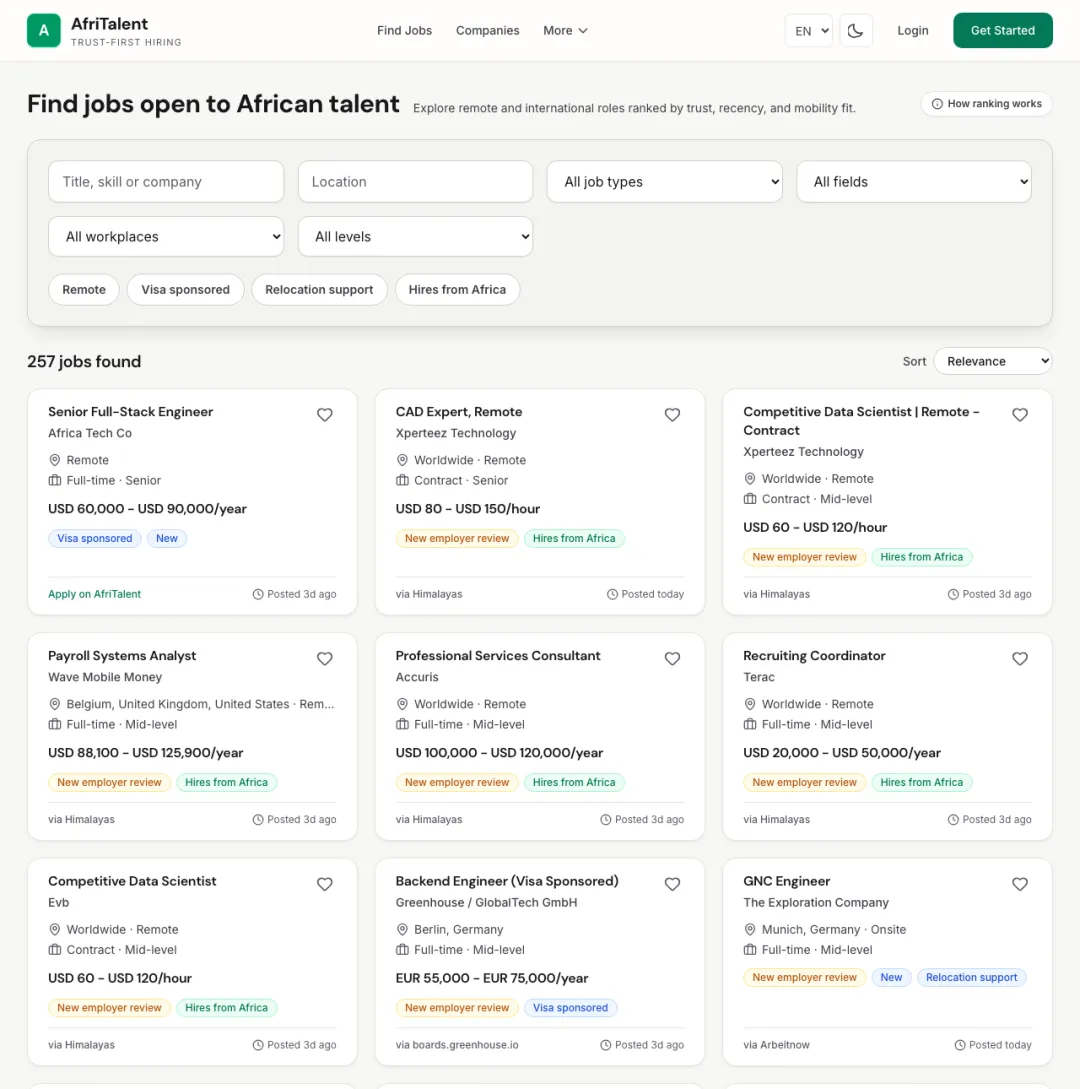Click Visa sponsored tag on Senior Full-Stack Engineer
Image resolution: width=1080 pixels, height=1089 pixels.
[x=94, y=538]
